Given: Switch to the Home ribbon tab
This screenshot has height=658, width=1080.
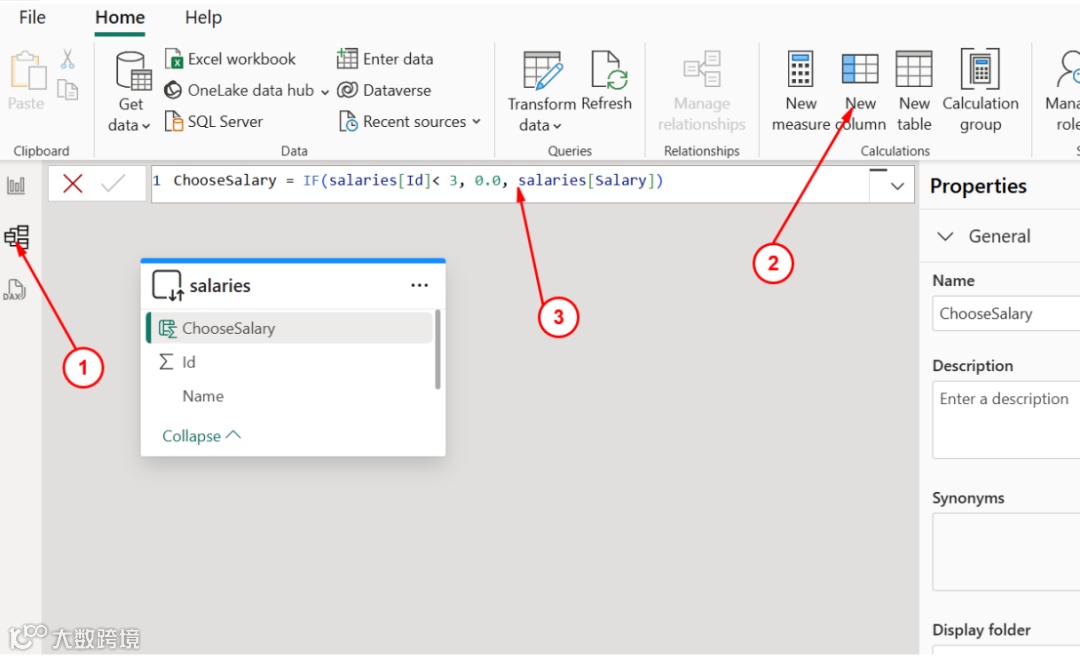Looking at the screenshot, I should pos(120,17).
